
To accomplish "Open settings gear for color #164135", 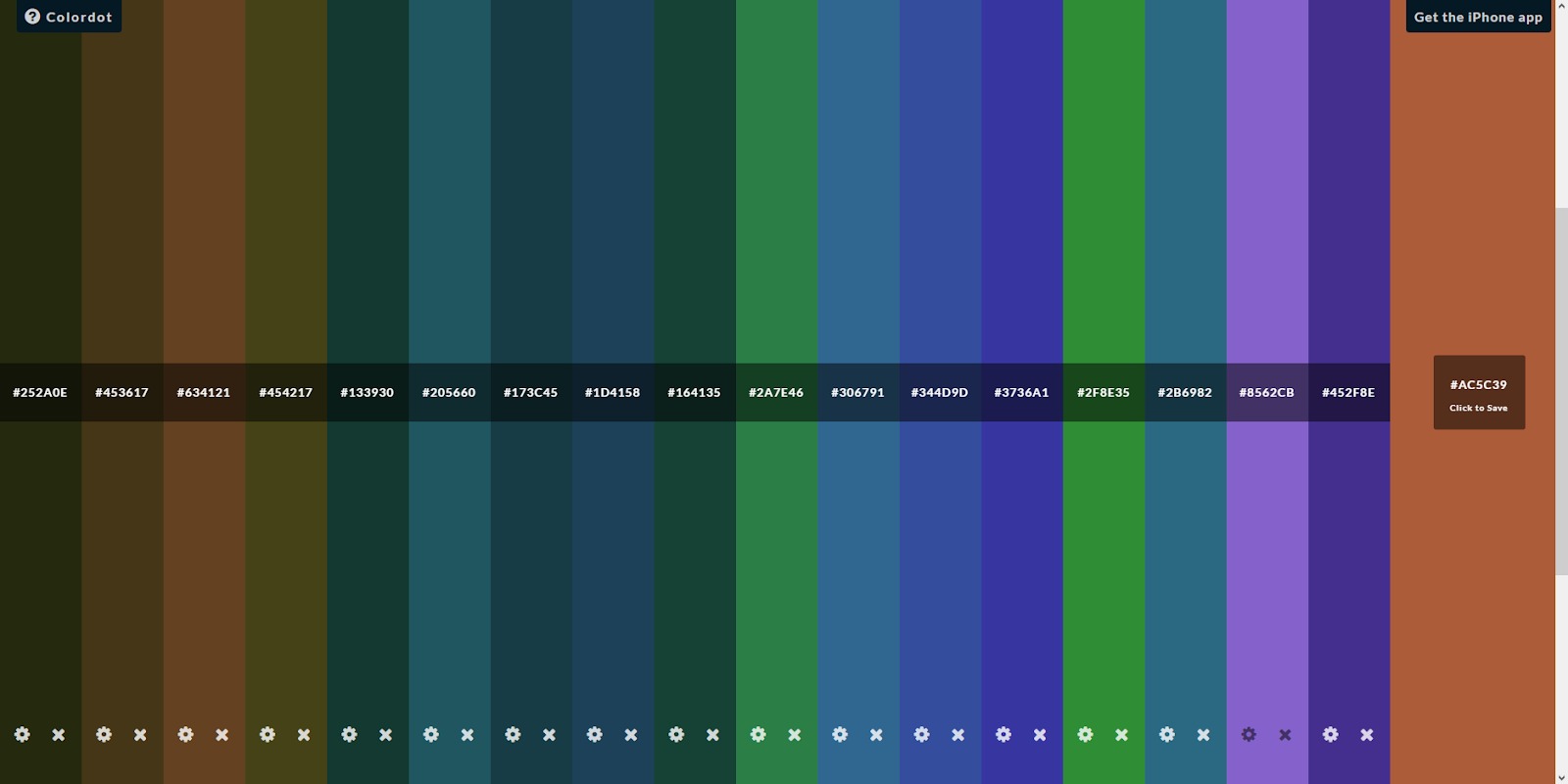I will (676, 734).
